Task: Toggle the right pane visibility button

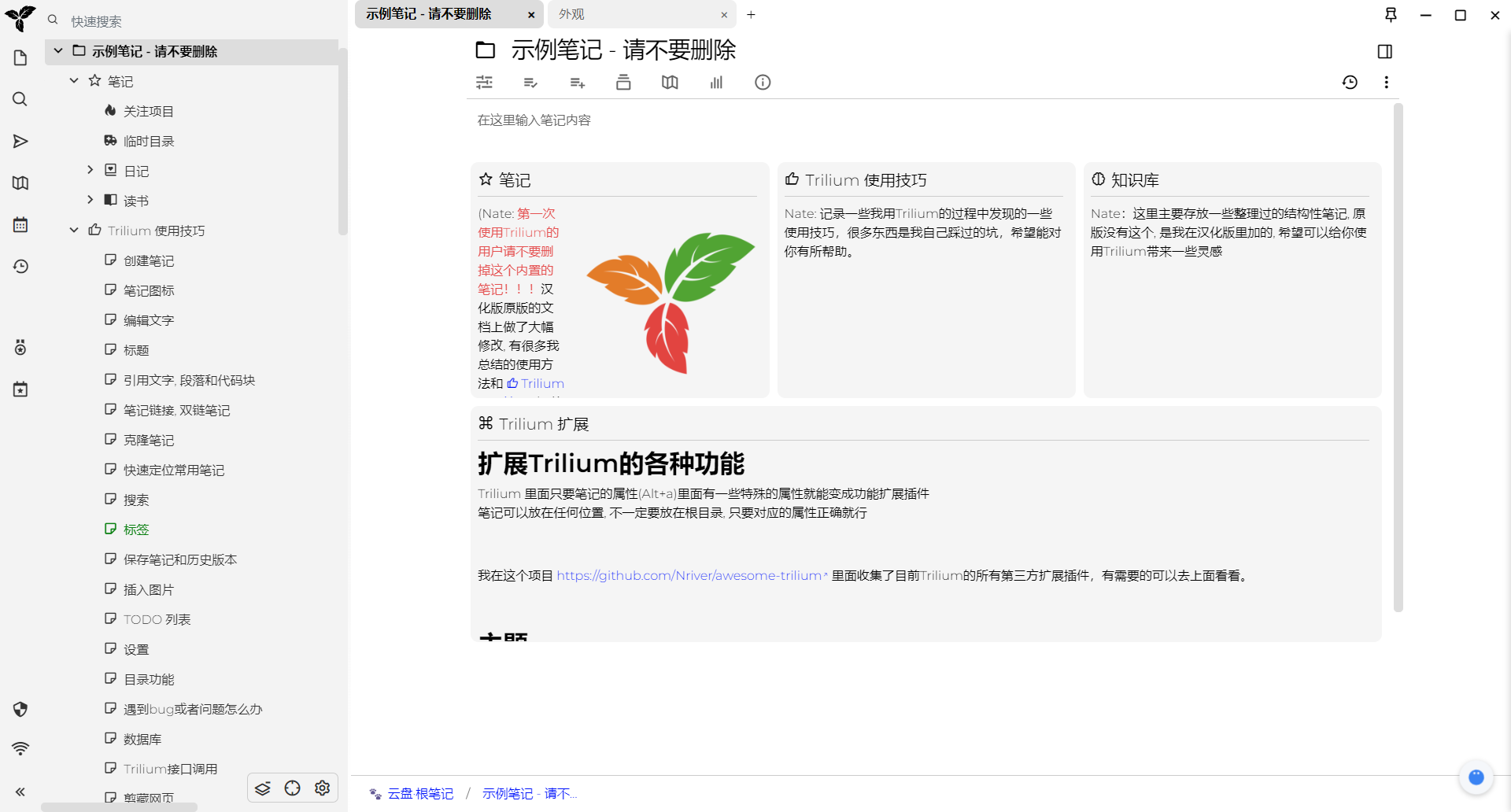Action: pyautogui.click(x=1385, y=52)
